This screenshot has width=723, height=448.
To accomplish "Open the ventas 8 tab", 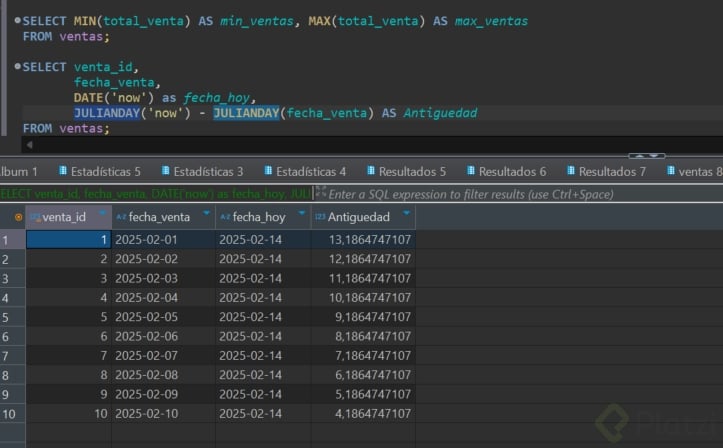I will tap(694, 171).
